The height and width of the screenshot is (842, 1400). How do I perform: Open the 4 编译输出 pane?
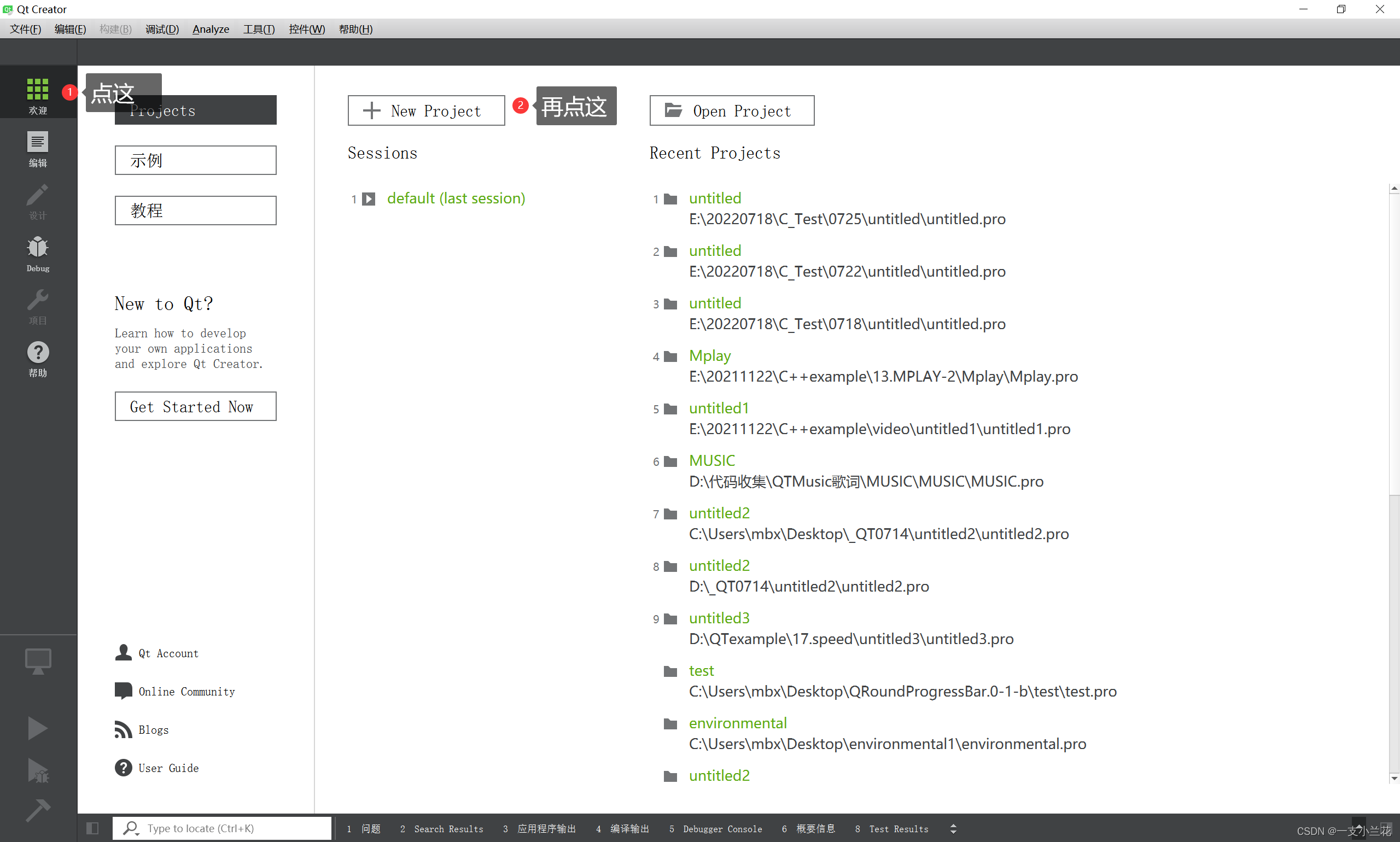(622, 829)
